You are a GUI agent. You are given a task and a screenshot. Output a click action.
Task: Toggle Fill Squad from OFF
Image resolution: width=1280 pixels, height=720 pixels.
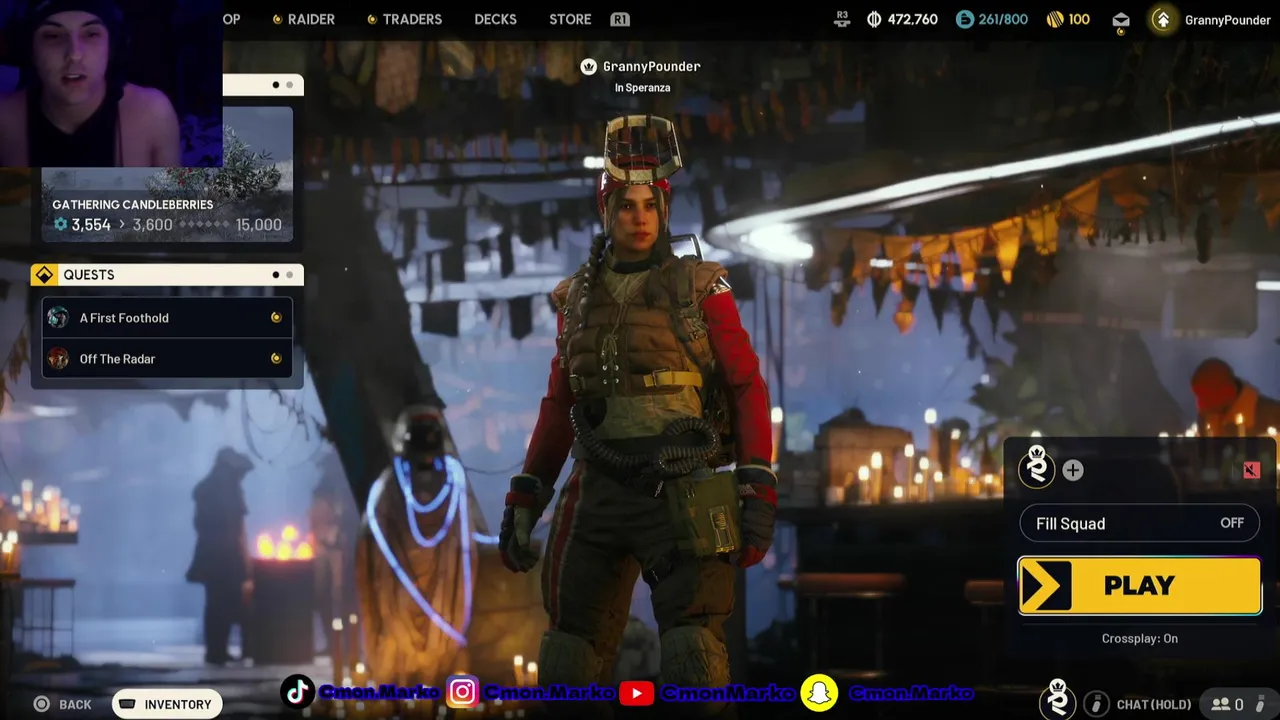pyautogui.click(x=1139, y=524)
